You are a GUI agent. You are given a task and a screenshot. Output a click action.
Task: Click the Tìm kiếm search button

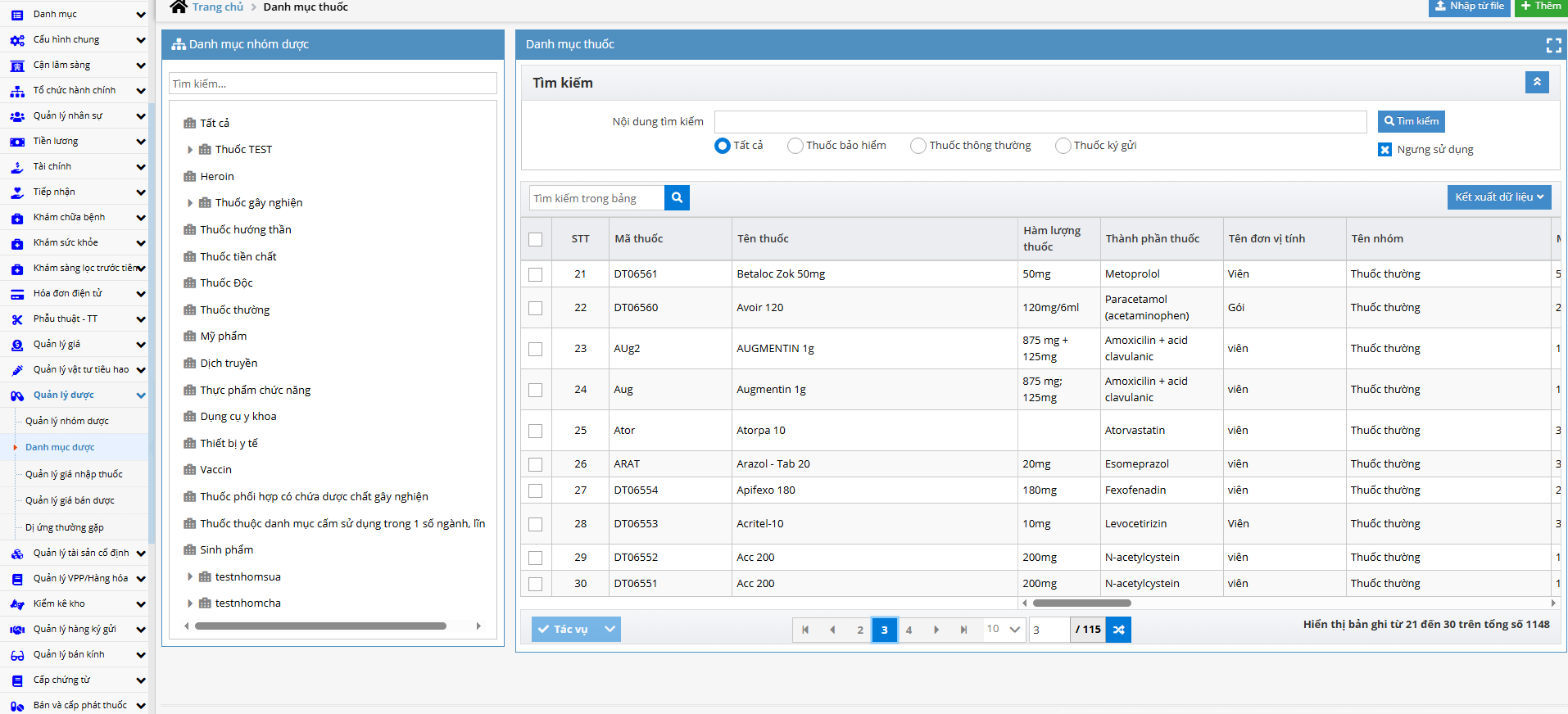(x=1411, y=121)
